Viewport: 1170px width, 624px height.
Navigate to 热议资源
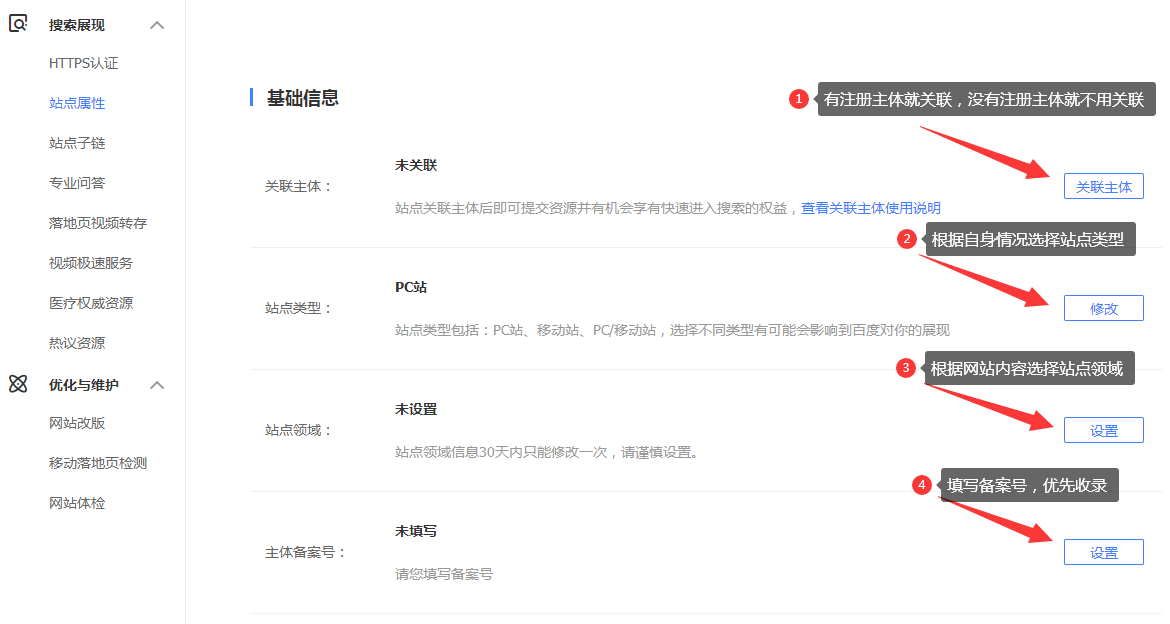tap(77, 343)
